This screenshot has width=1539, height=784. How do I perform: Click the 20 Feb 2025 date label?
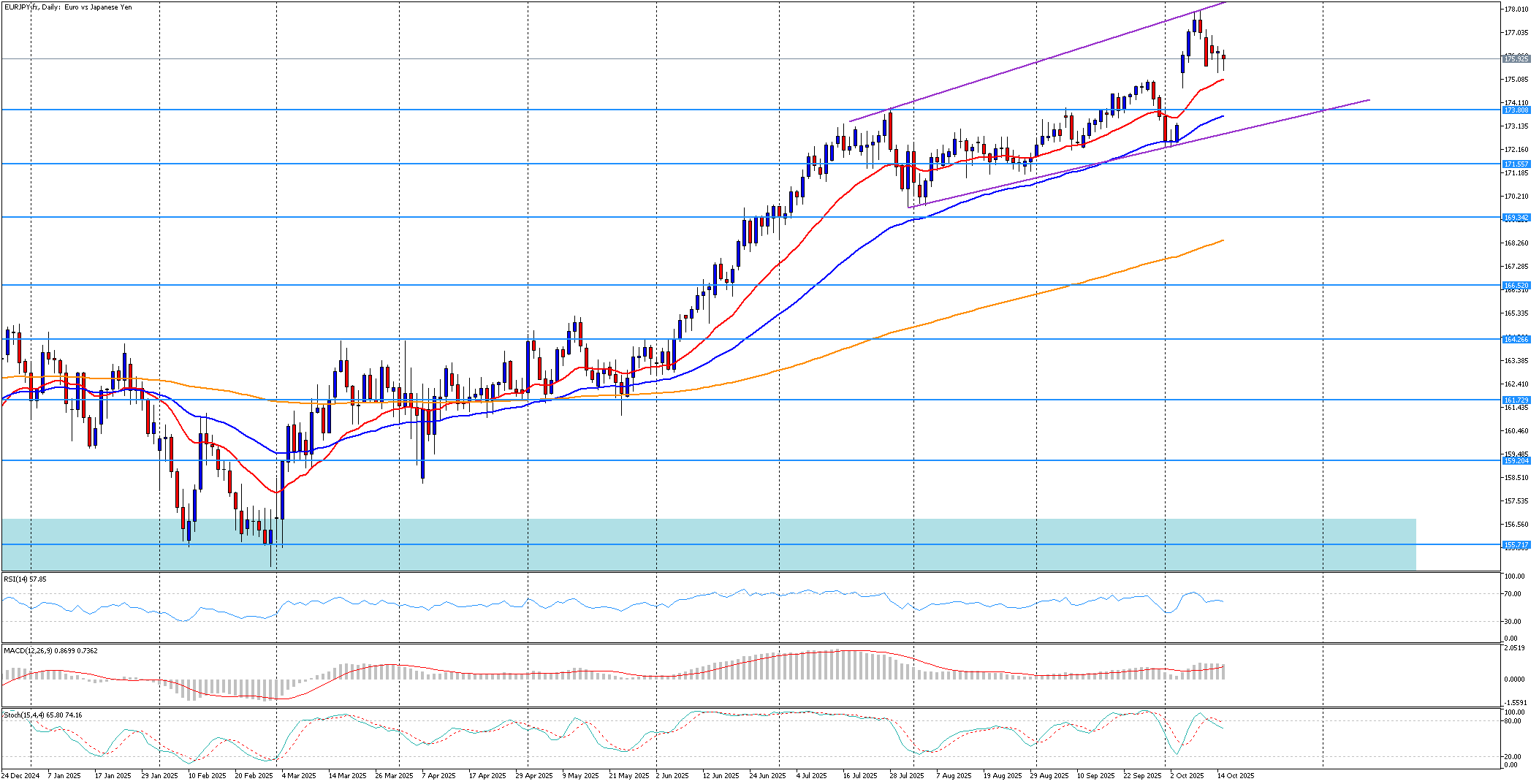[254, 776]
